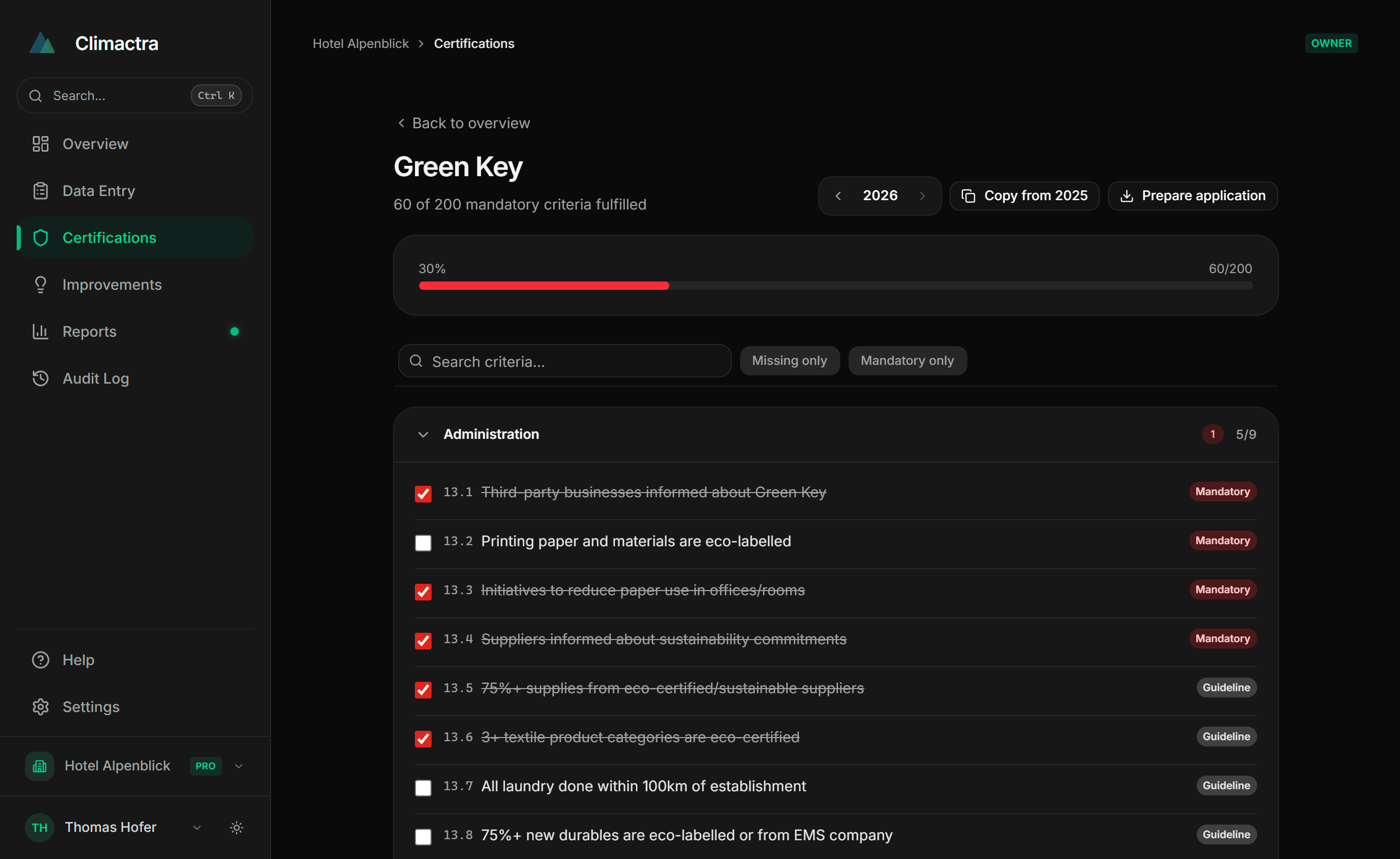1400x859 pixels.
Task: Click the Audit Log history icon
Action: point(40,378)
